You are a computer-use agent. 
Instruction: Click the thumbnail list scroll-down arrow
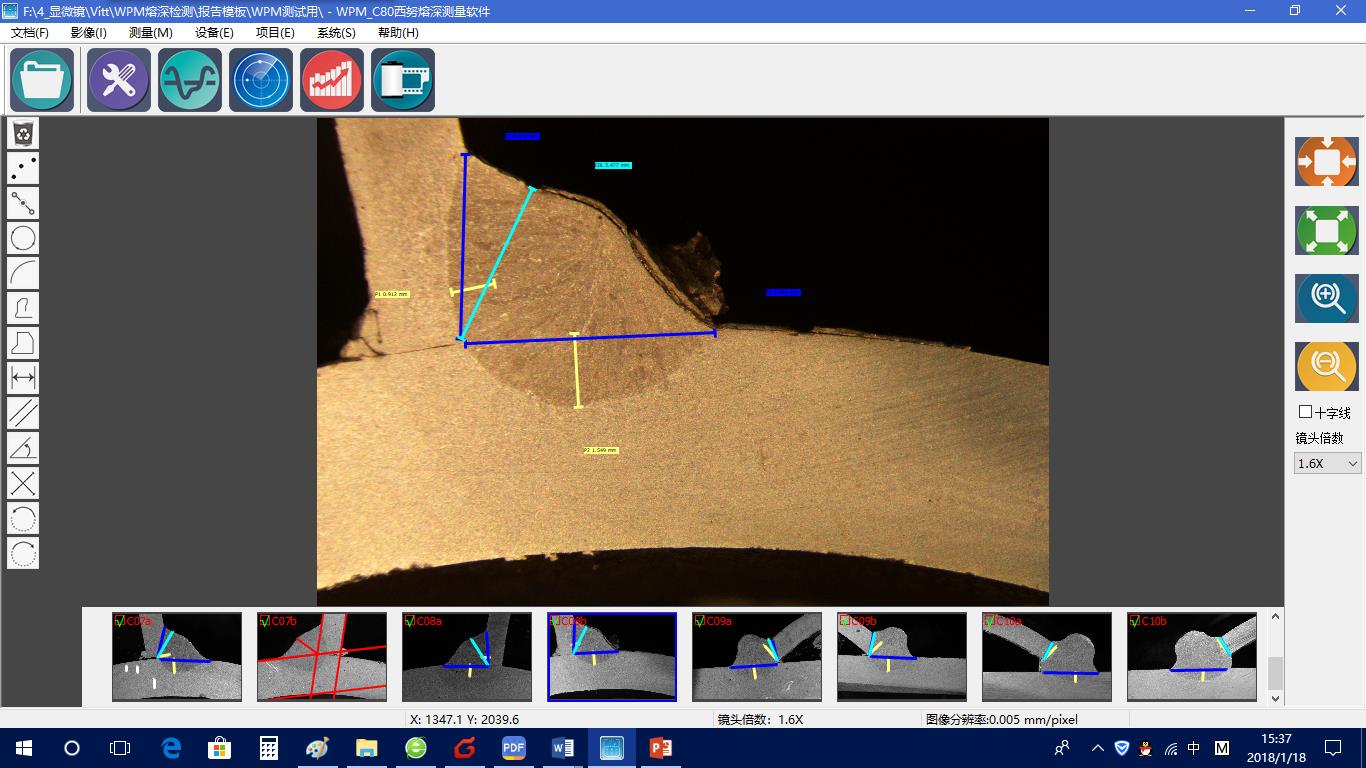tap(1275, 698)
